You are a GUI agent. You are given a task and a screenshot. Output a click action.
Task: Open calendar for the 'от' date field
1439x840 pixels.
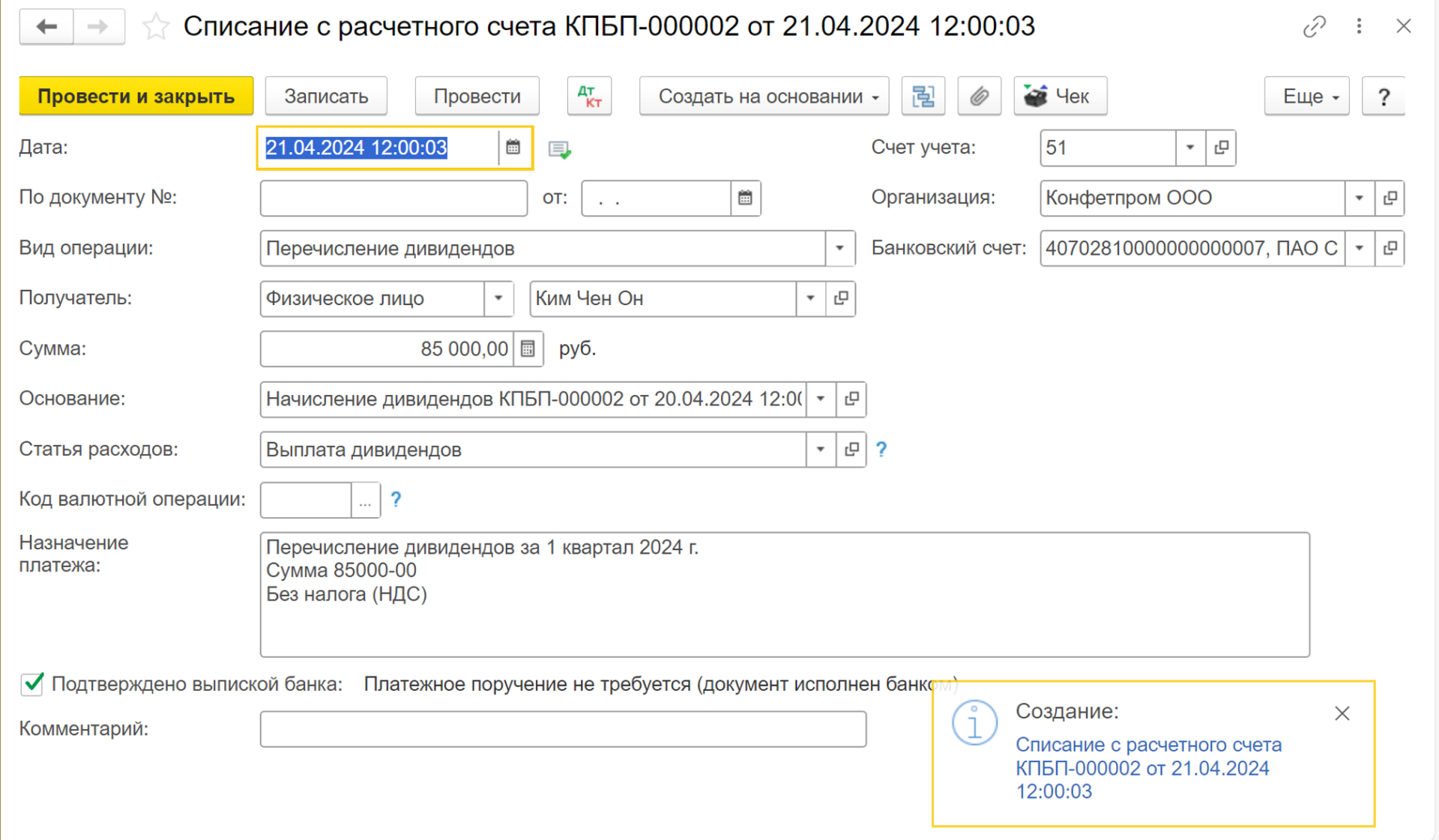[x=745, y=198]
